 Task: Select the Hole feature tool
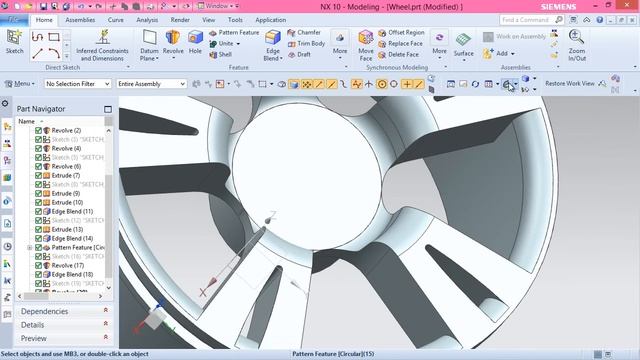pyautogui.click(x=195, y=42)
